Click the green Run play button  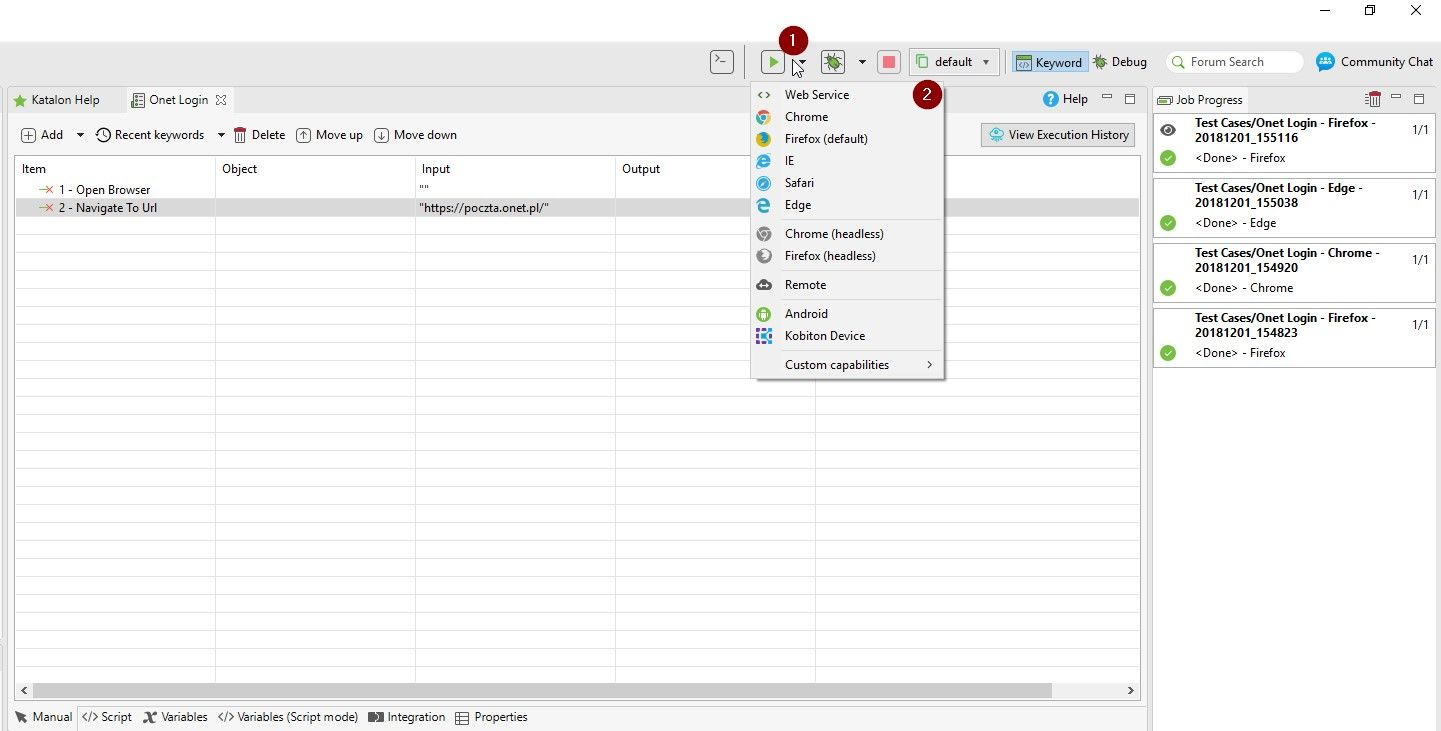(773, 62)
